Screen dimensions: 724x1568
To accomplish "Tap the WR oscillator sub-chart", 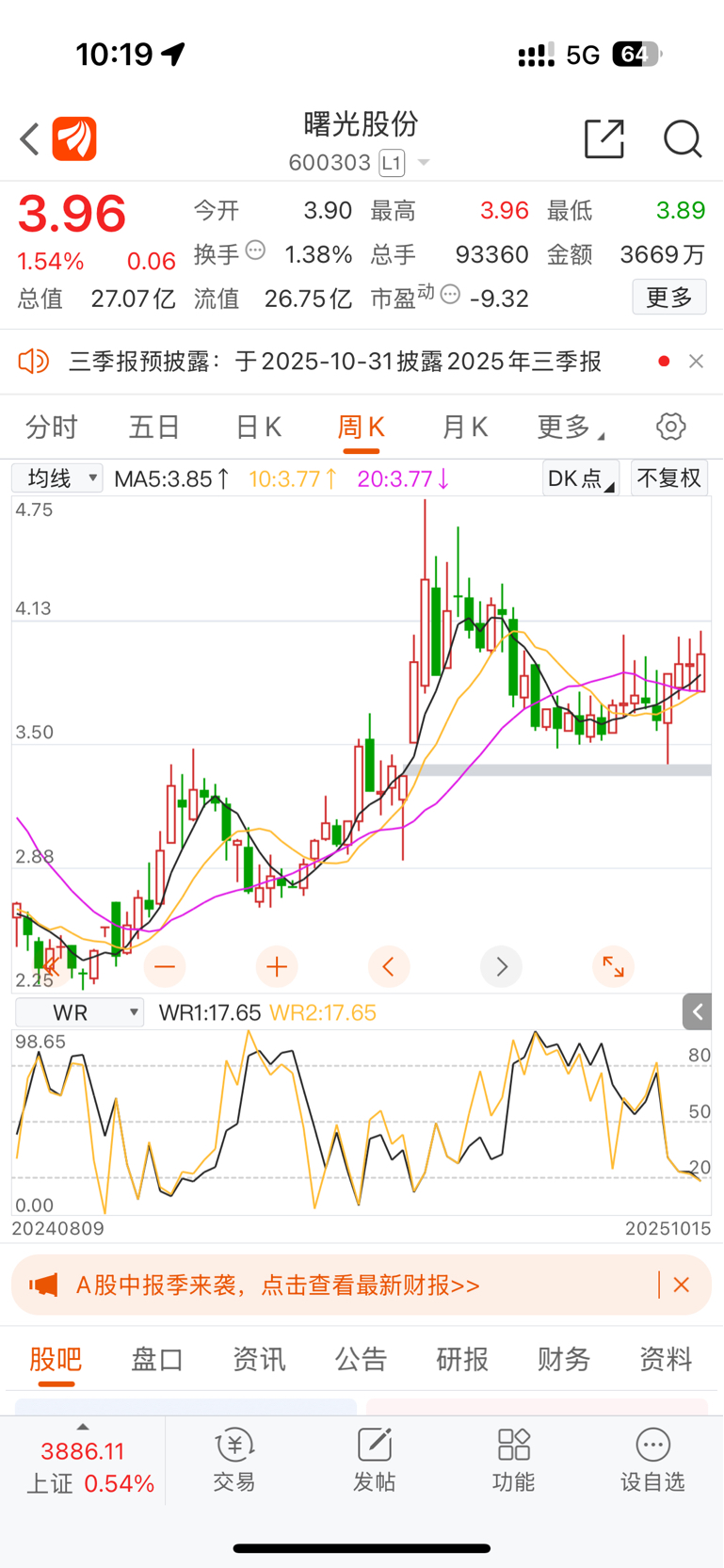I will point(362,1123).
